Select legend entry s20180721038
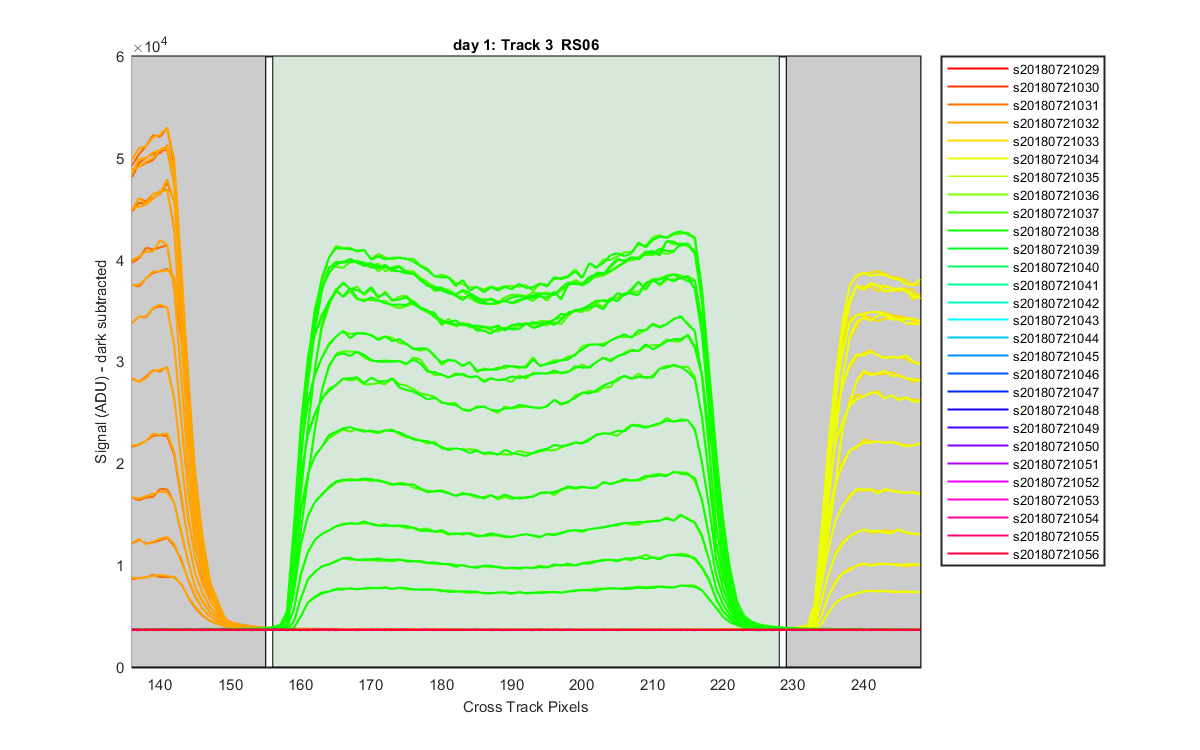This screenshot has height=750, width=1200. (x=1056, y=232)
